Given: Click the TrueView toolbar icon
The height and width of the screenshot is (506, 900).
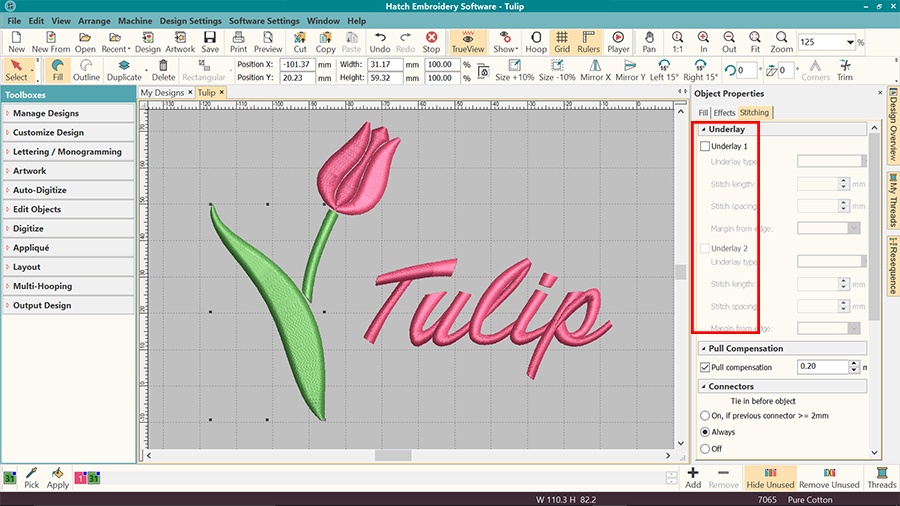Looking at the screenshot, I should pyautogui.click(x=467, y=41).
